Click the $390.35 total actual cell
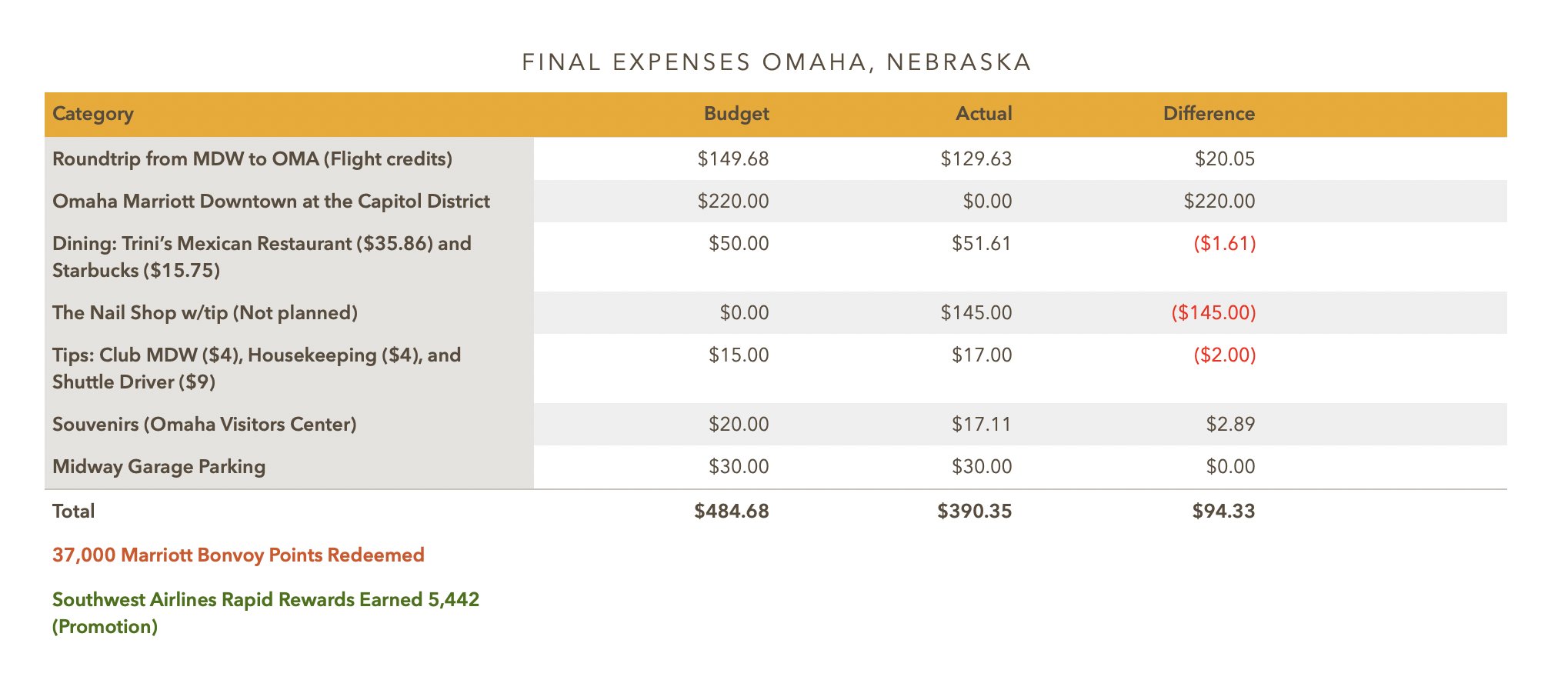The image size is (1568, 680). pyautogui.click(x=974, y=512)
